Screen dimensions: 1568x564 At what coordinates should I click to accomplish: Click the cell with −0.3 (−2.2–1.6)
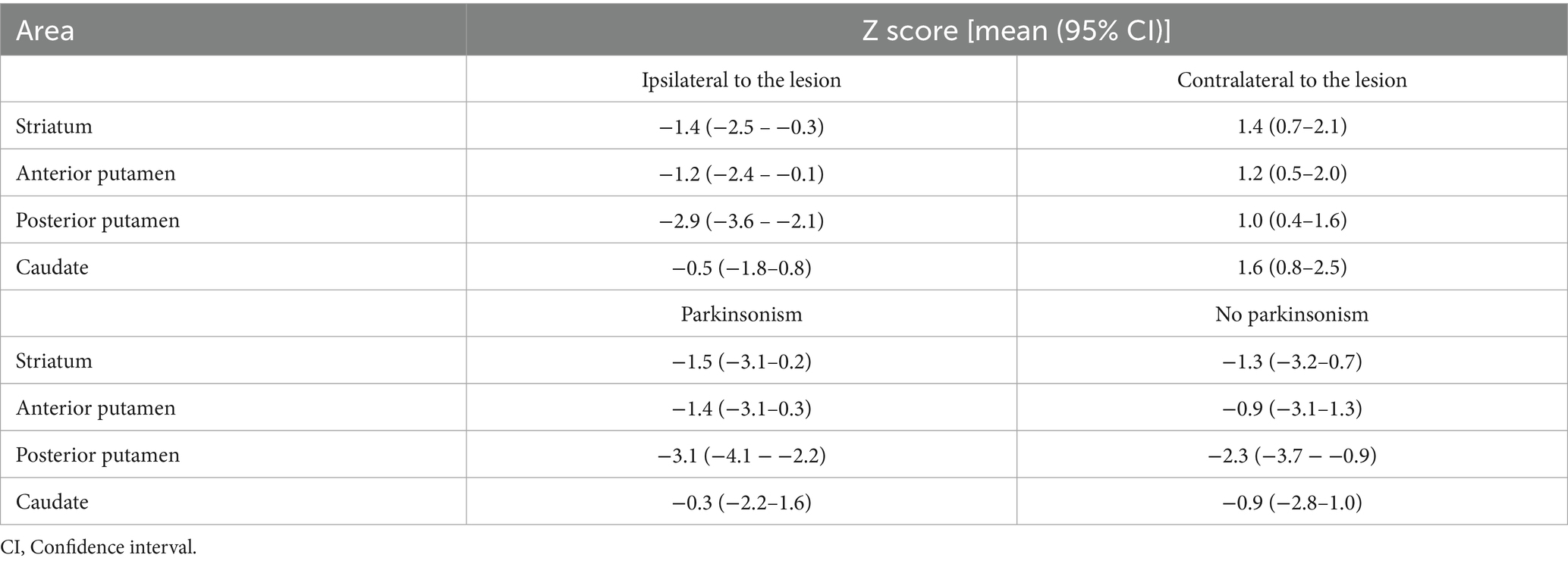click(x=741, y=502)
